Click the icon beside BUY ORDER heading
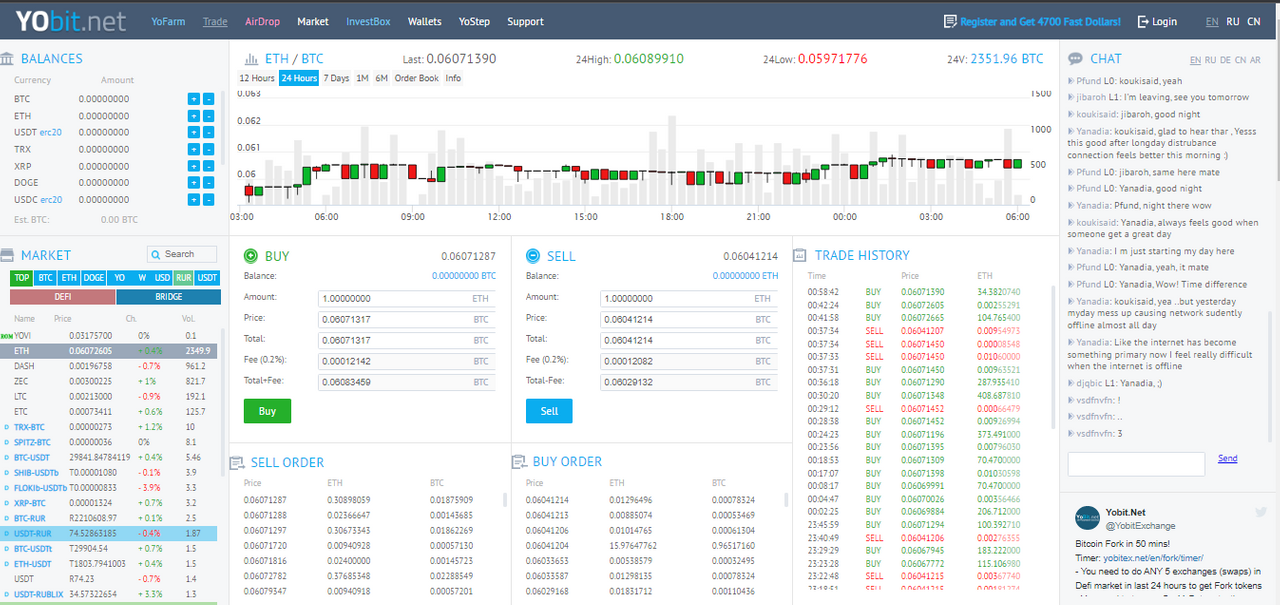 click(519, 462)
